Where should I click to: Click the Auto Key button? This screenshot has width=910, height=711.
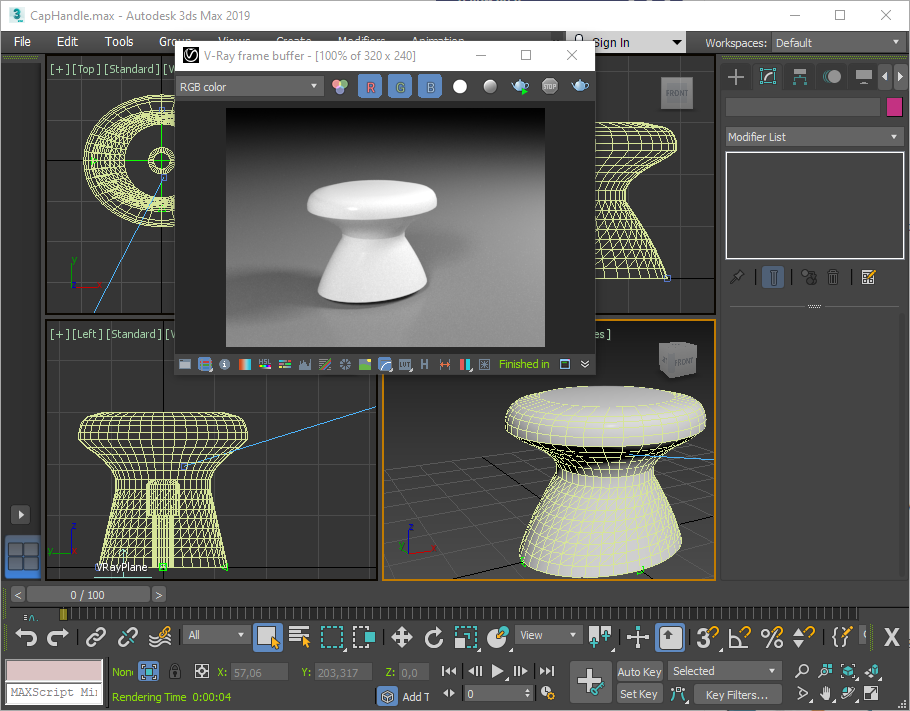[639, 671]
